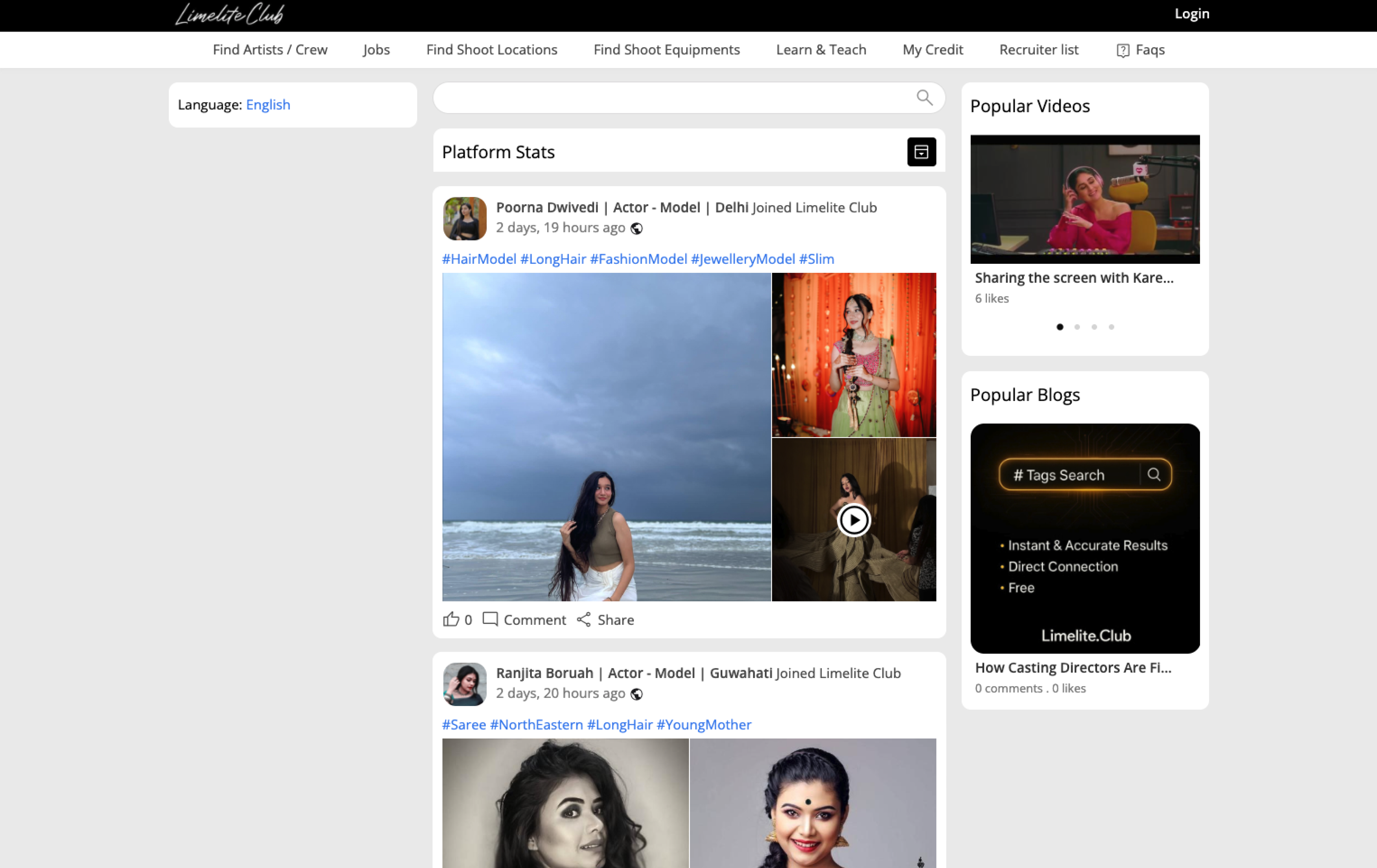The height and width of the screenshot is (868, 1377).
Task: Click the #NorthEastern hashtag
Action: click(536, 725)
